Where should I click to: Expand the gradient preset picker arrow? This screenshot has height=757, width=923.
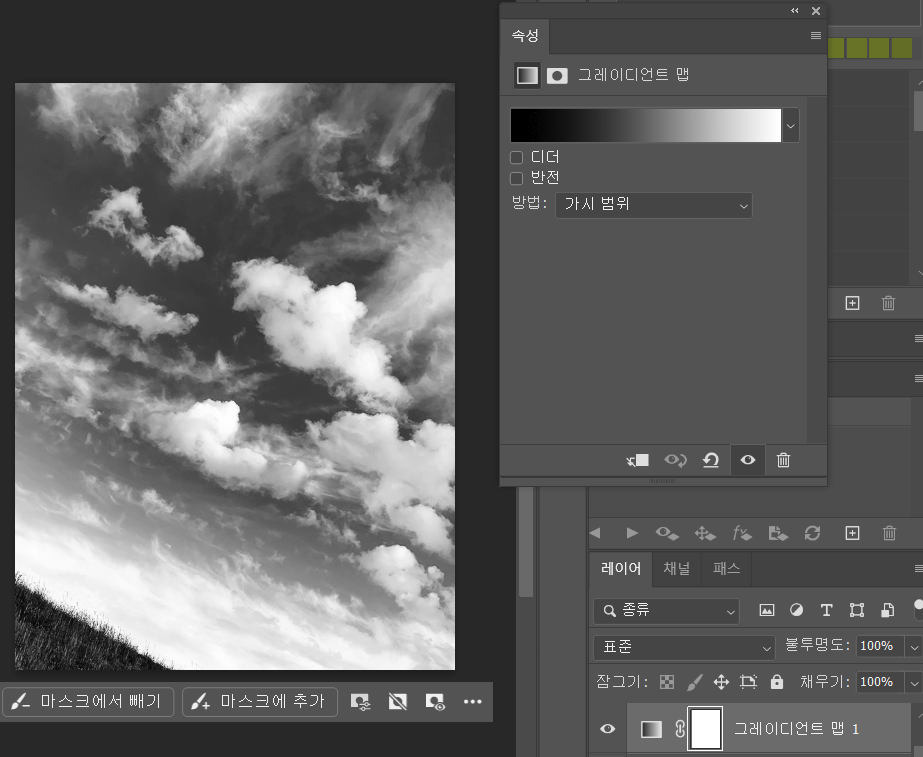791,126
